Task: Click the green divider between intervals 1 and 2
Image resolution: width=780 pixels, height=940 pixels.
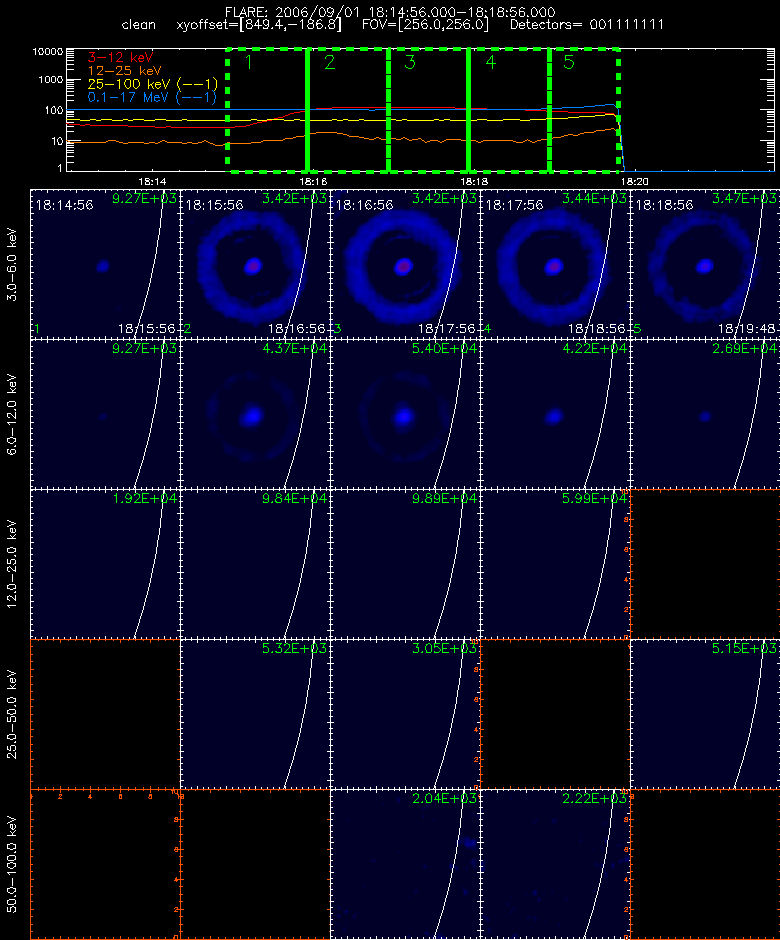Action: tap(308, 110)
